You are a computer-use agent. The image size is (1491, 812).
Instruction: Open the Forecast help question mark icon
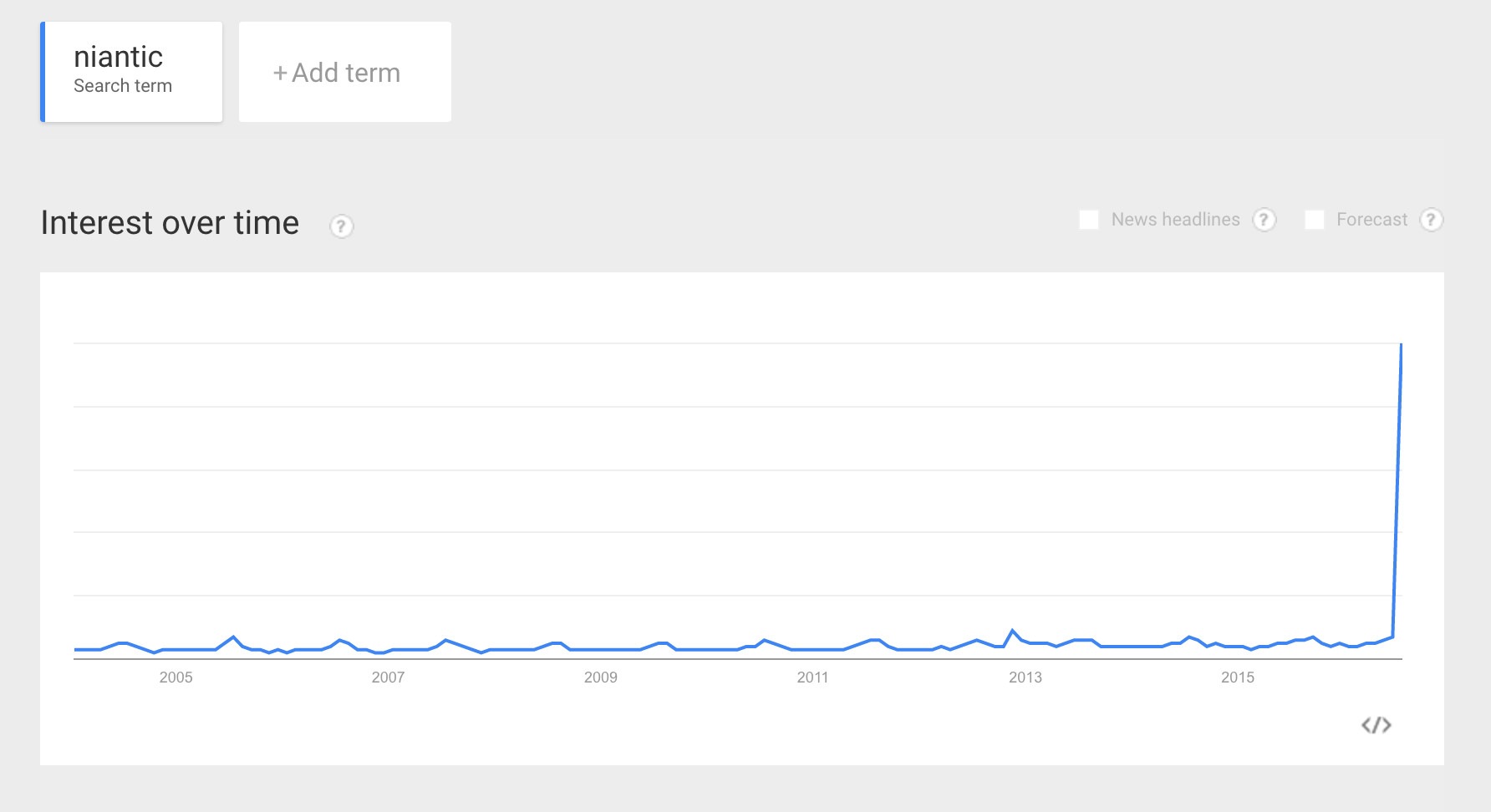1431,220
